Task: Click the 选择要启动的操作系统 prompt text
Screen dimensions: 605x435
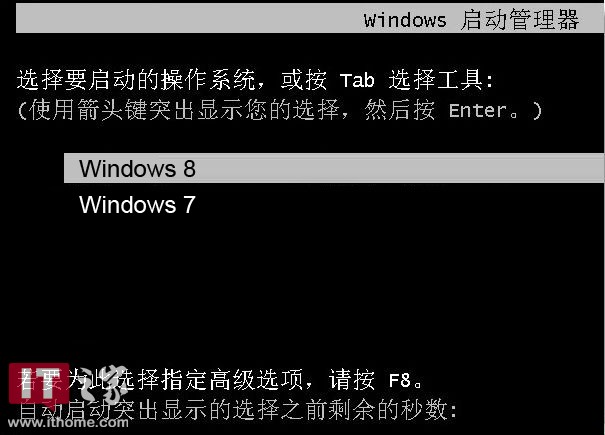Action: click(136, 80)
